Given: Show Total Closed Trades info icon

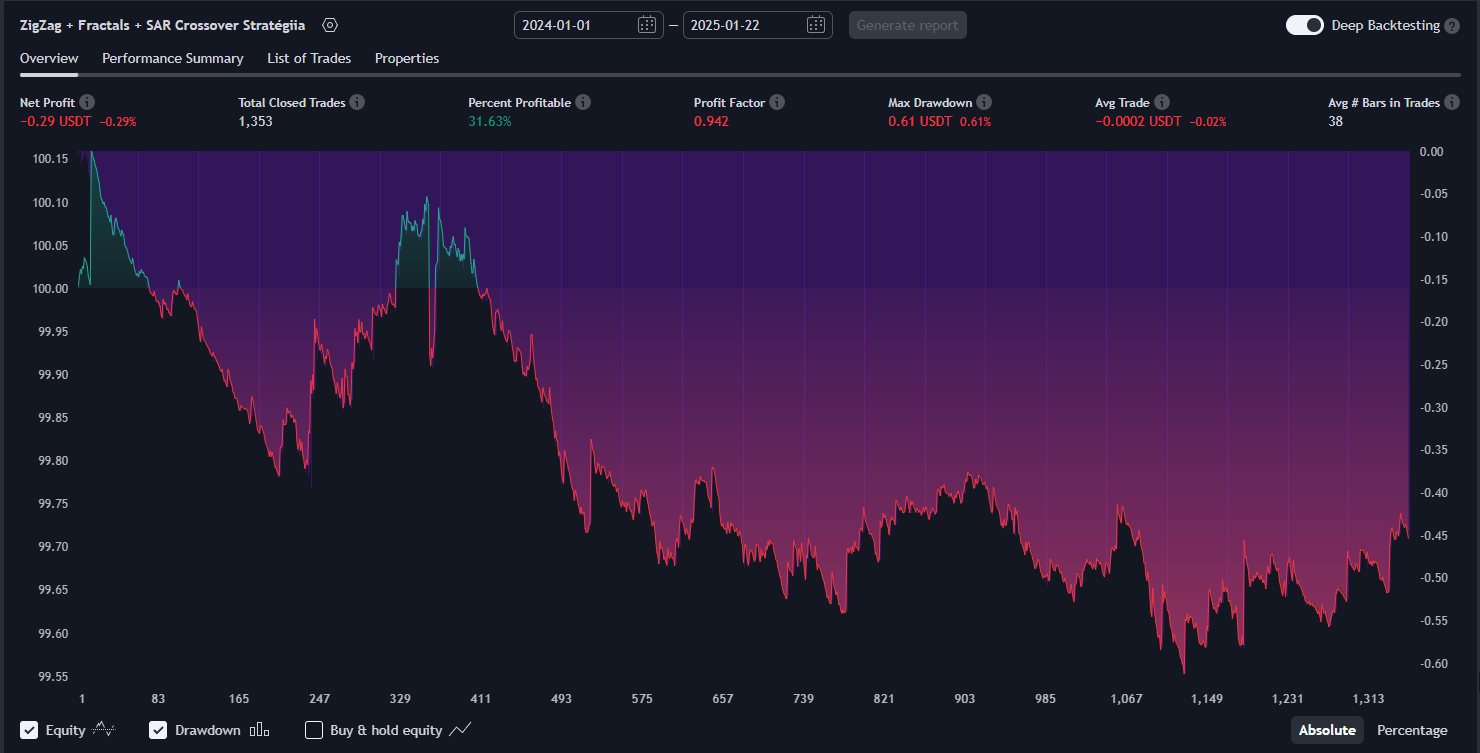Looking at the screenshot, I should [357, 102].
